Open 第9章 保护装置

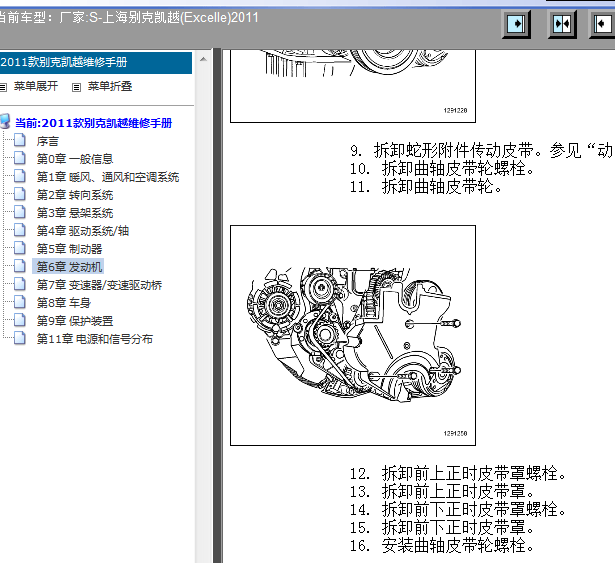75,321
